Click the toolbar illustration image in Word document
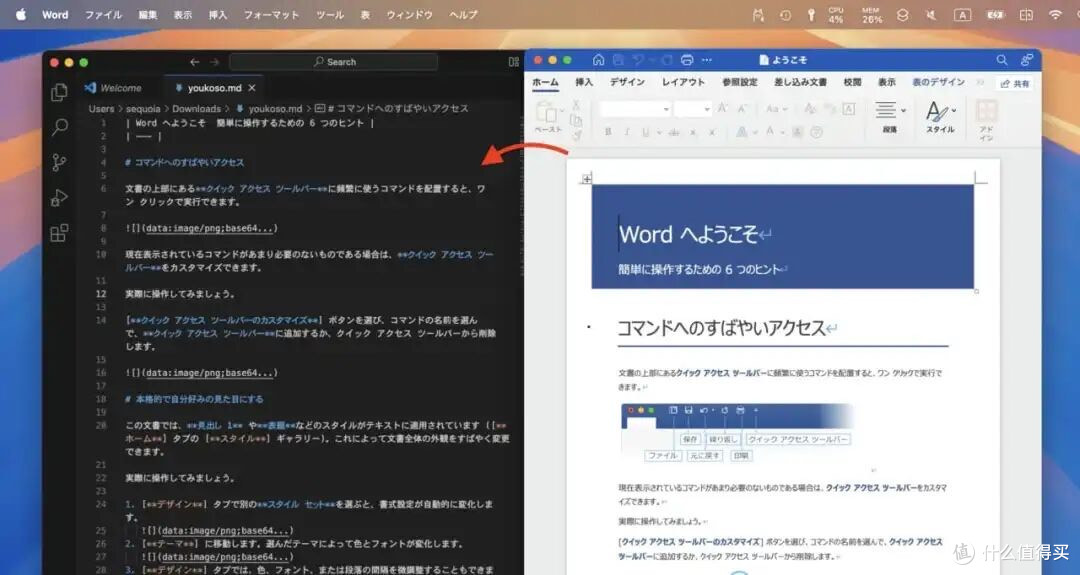The height and width of the screenshot is (575, 1080). 737,432
